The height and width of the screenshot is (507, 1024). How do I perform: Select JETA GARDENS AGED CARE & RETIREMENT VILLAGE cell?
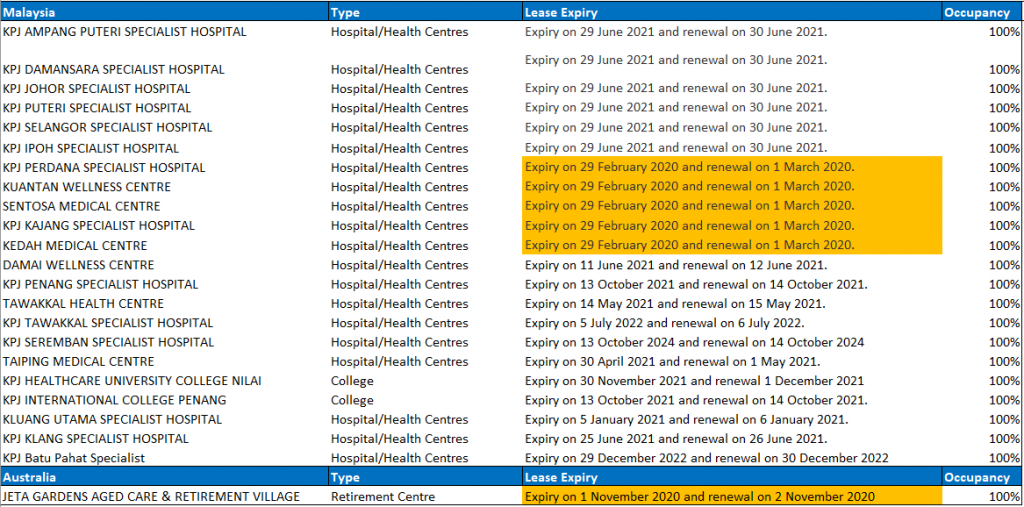pos(164,497)
